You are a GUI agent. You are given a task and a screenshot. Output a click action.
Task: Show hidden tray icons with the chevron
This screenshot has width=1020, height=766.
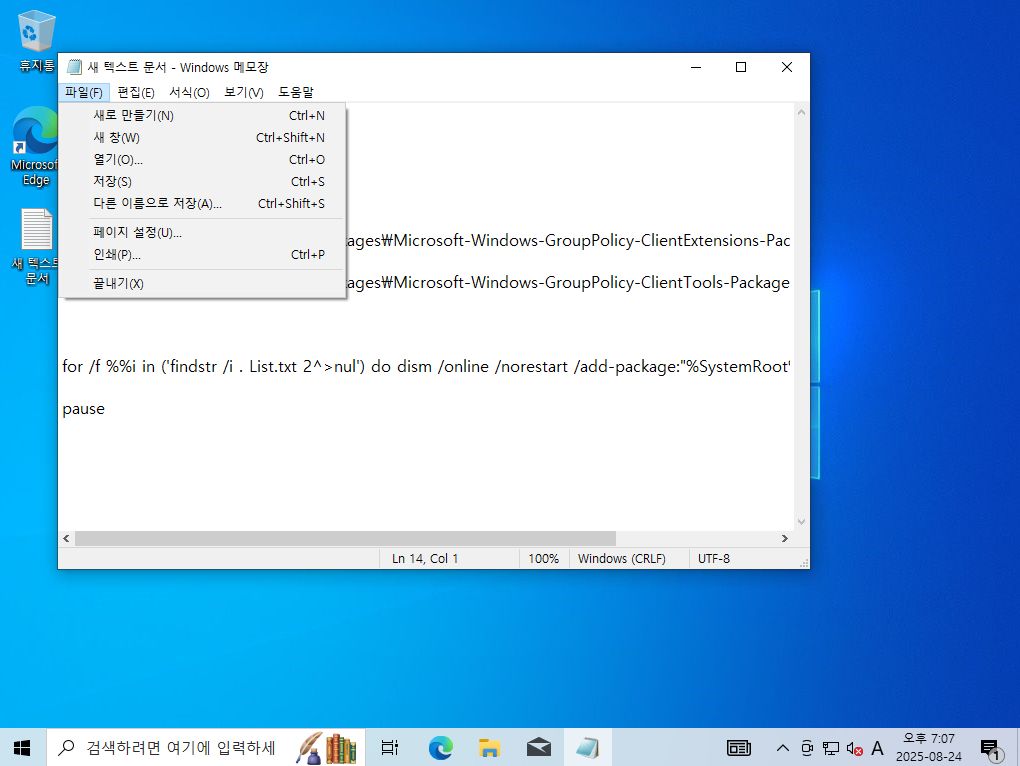point(783,748)
